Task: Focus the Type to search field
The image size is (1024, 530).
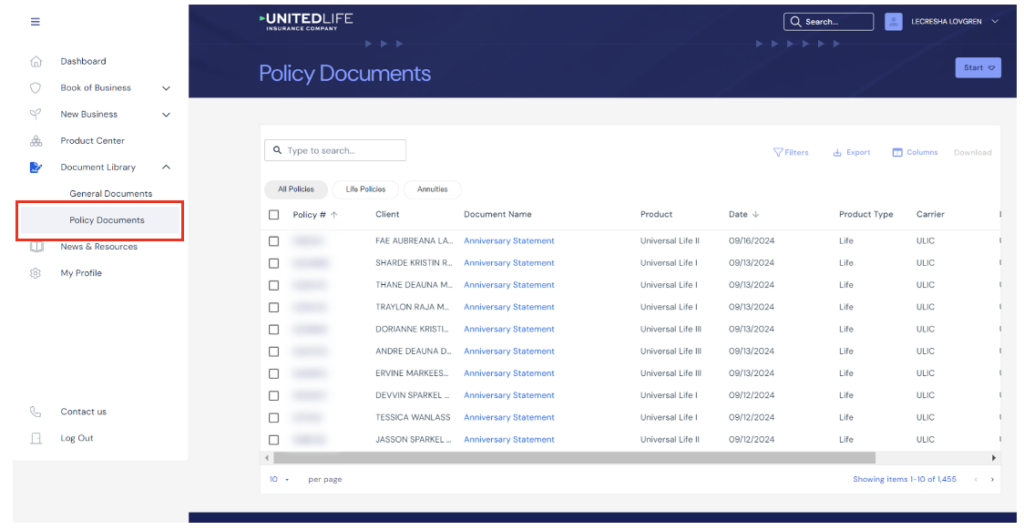Action: (x=335, y=151)
